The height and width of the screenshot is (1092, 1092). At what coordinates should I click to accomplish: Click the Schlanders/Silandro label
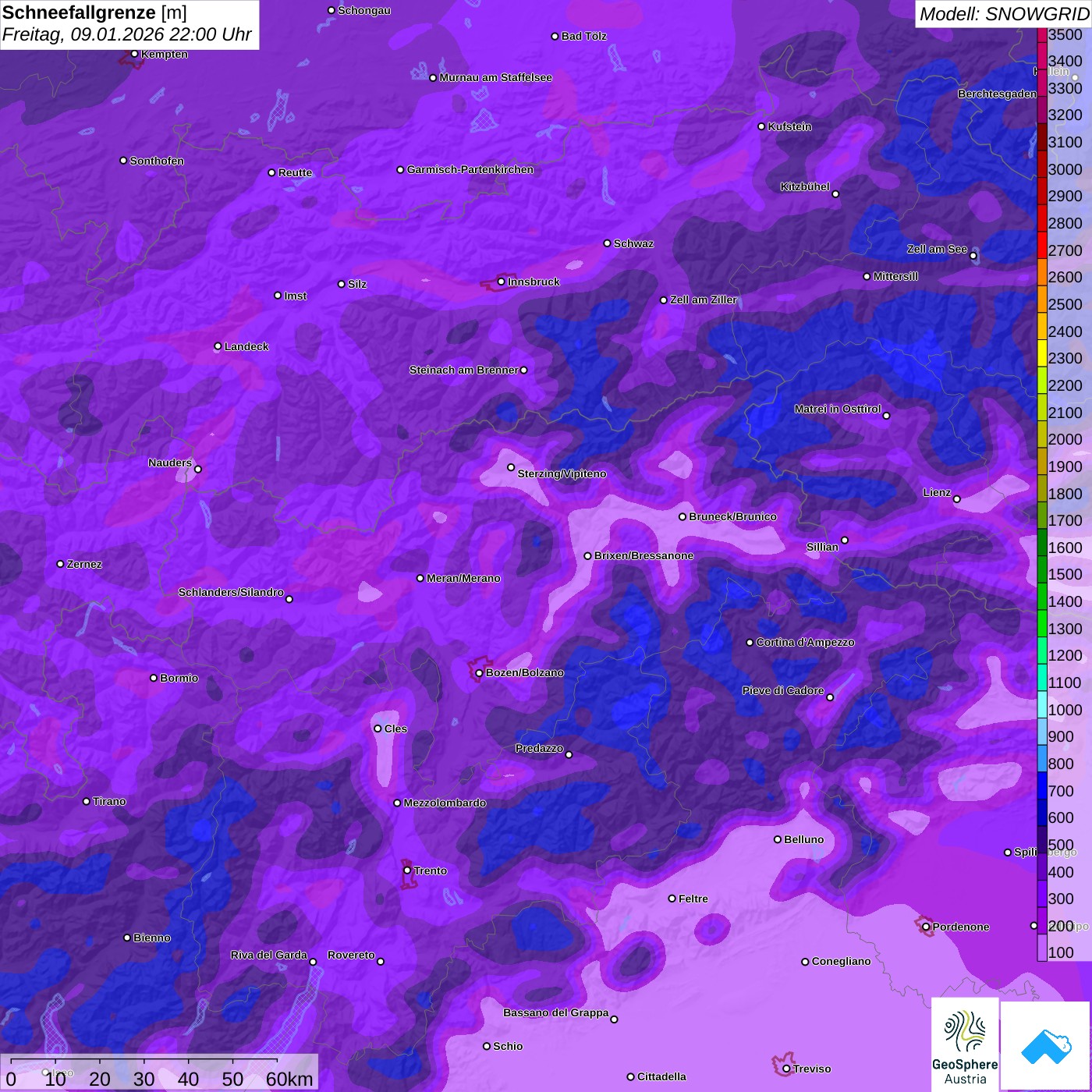coord(231,592)
